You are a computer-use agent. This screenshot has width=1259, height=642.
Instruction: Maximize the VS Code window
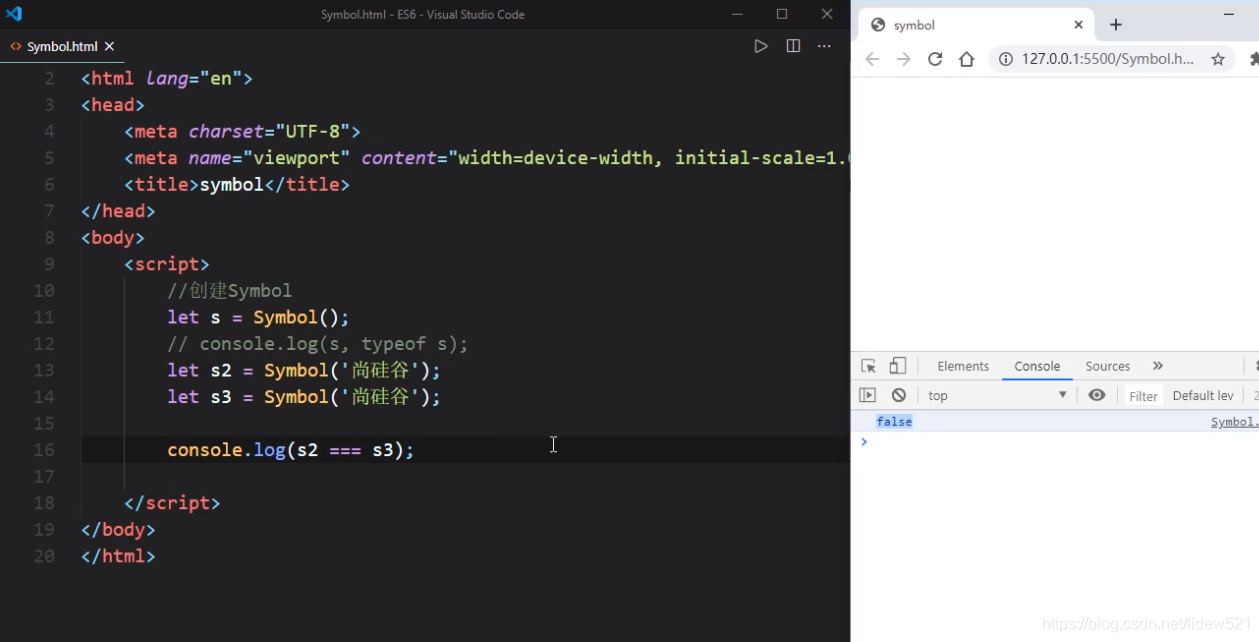tap(782, 14)
